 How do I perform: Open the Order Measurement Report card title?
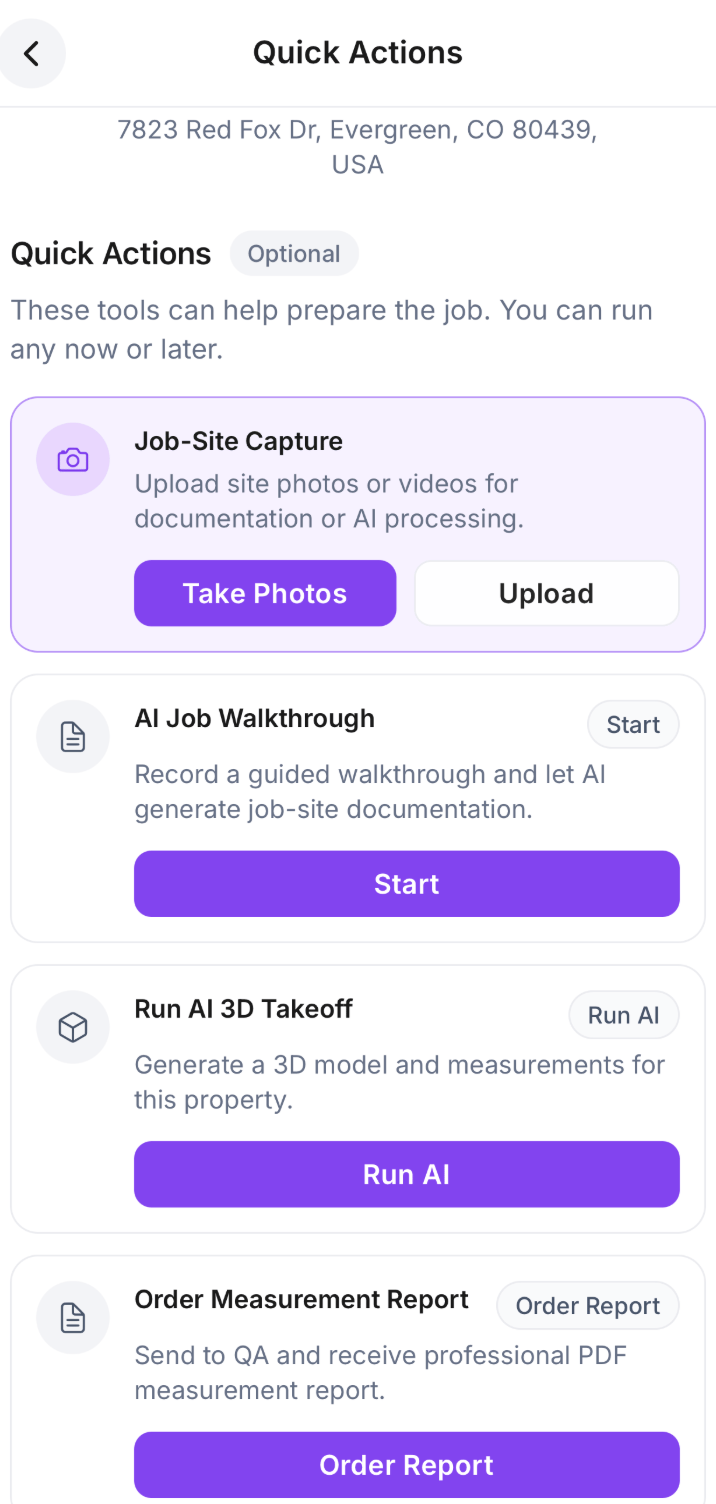302,1299
